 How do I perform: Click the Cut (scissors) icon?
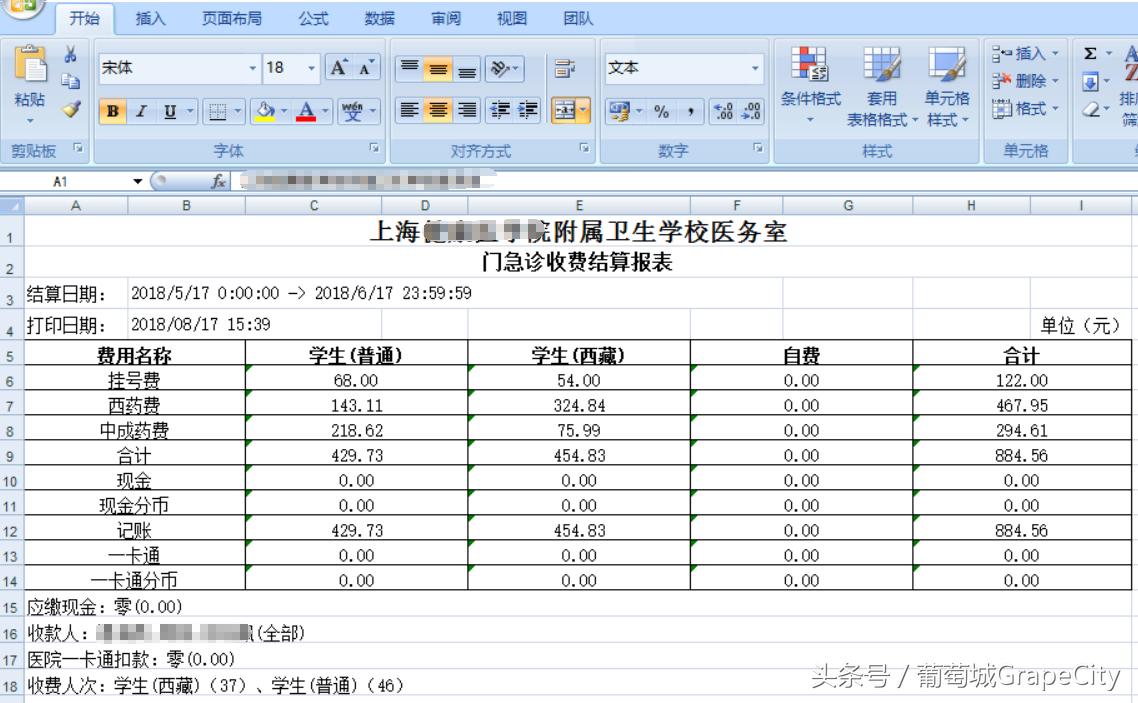click(68, 51)
